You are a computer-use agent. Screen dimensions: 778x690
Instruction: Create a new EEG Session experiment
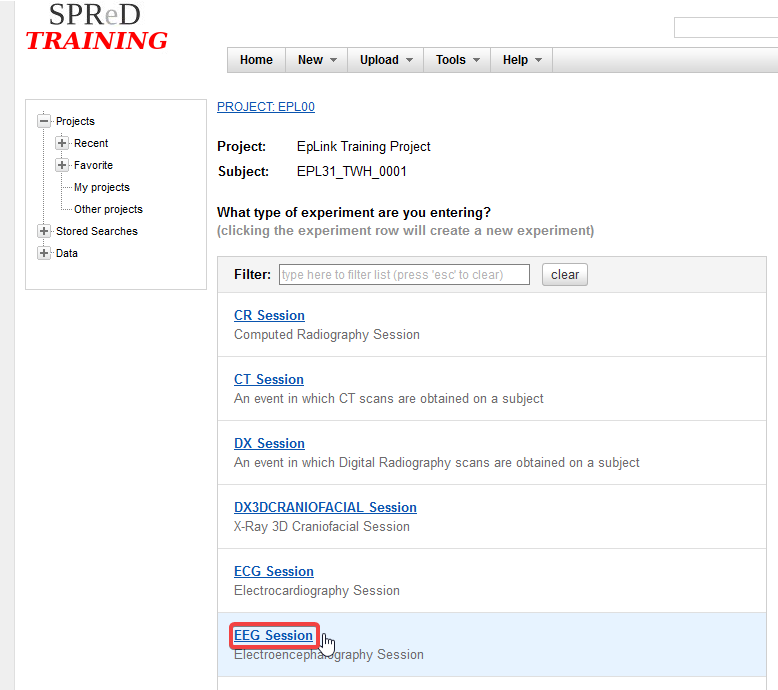coord(273,635)
